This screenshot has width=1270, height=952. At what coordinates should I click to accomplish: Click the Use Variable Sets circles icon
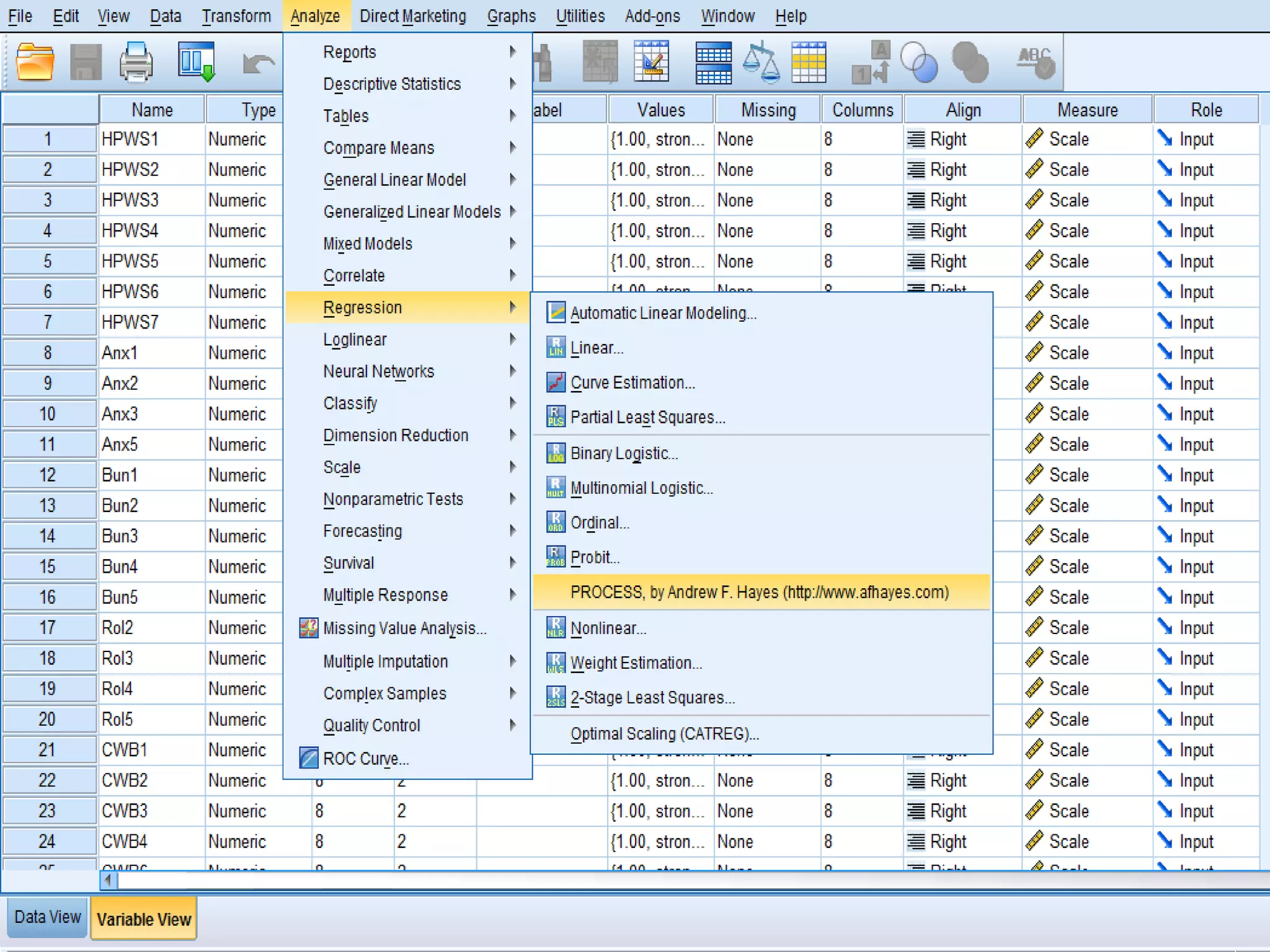(x=918, y=62)
